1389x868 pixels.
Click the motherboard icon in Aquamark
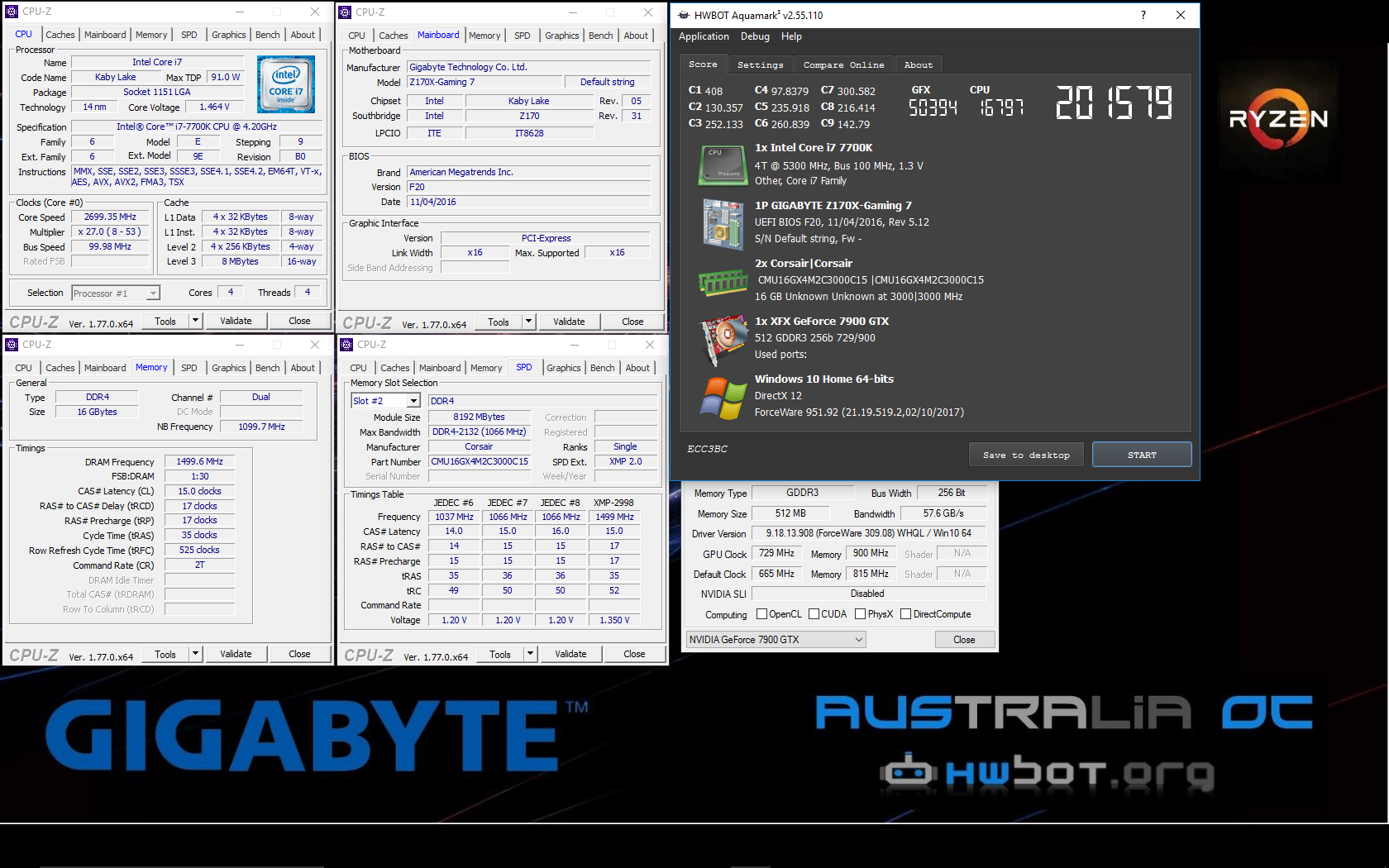pyautogui.click(x=723, y=223)
